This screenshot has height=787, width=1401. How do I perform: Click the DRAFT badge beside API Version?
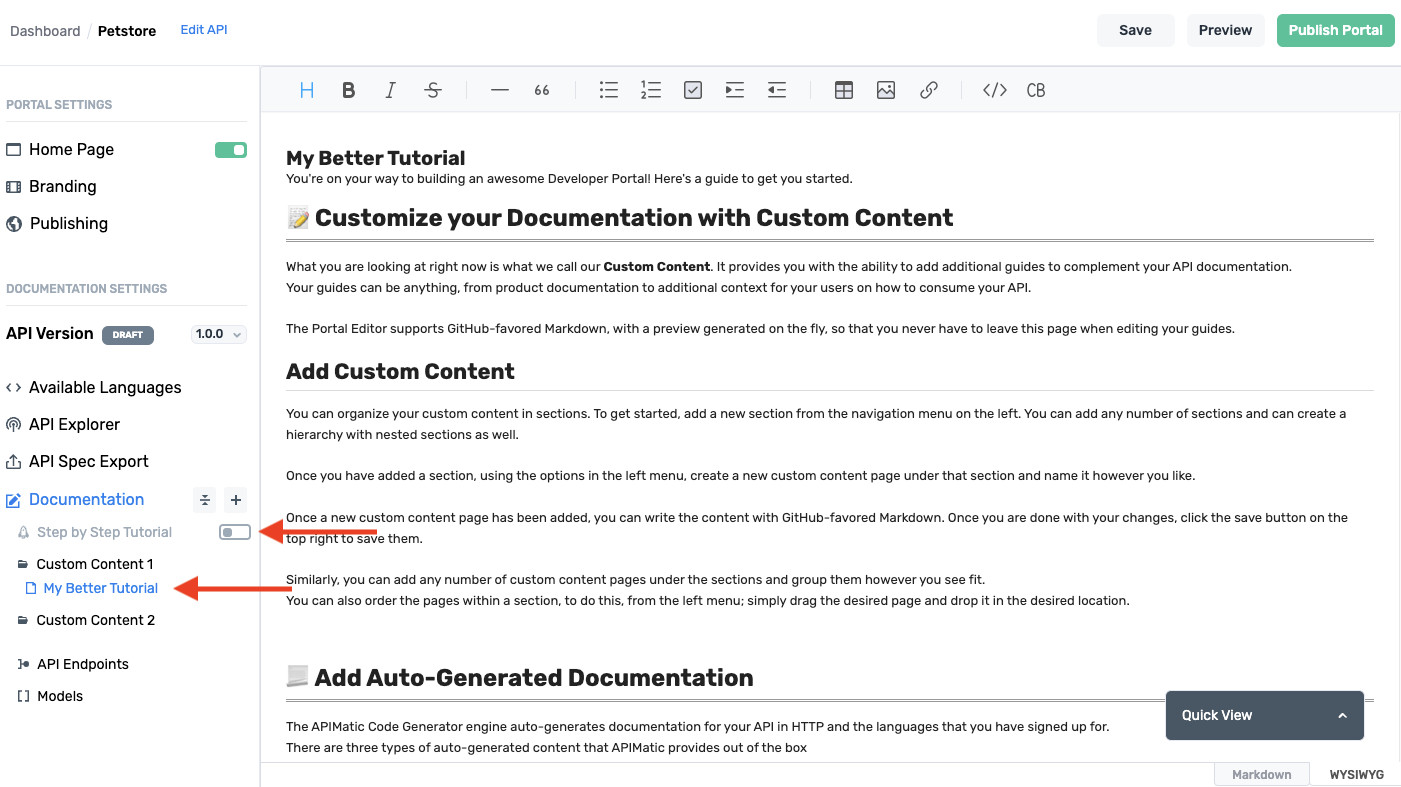[x=128, y=335]
